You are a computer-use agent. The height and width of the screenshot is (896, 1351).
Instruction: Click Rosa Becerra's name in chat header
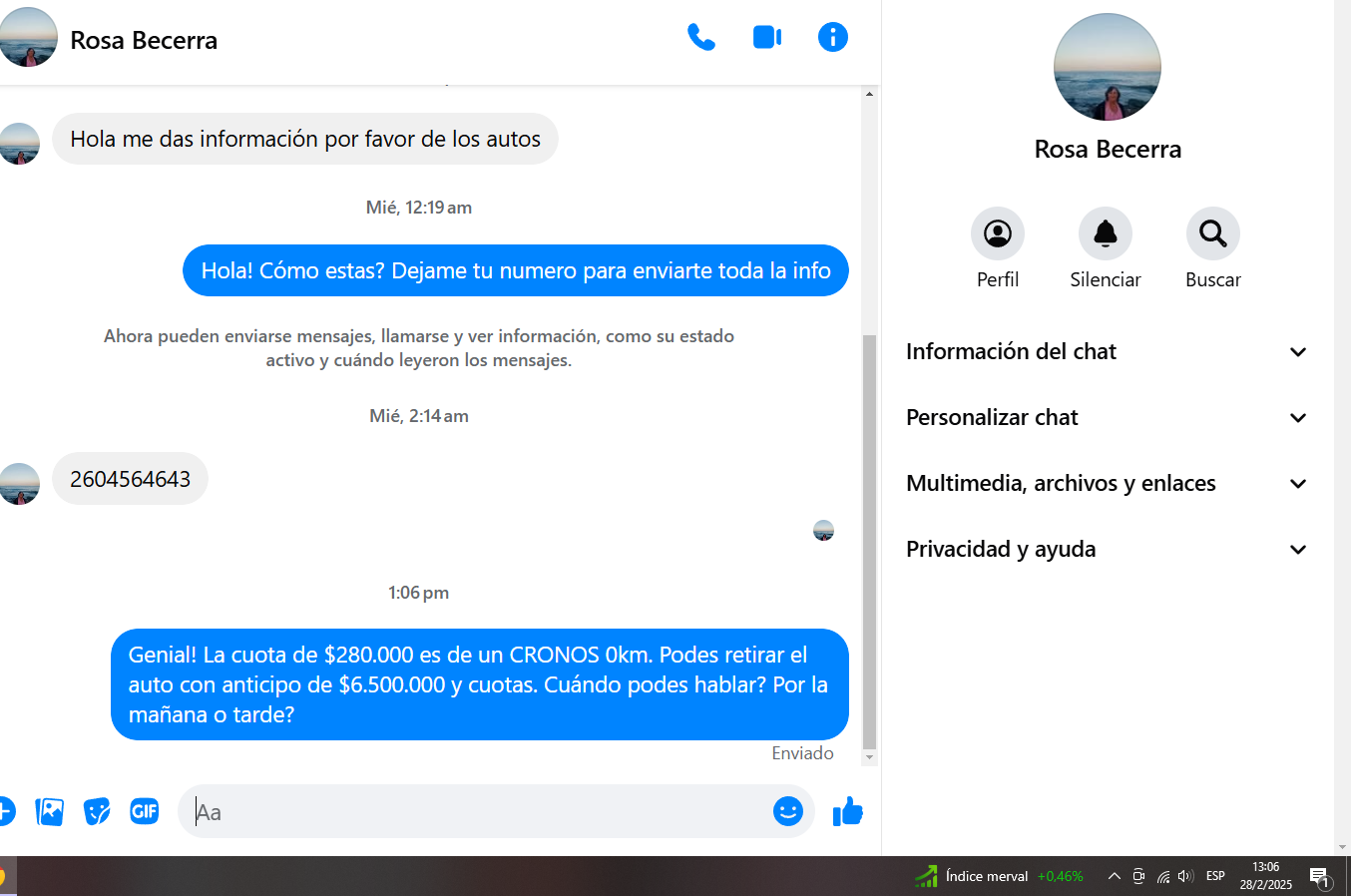coord(144,40)
